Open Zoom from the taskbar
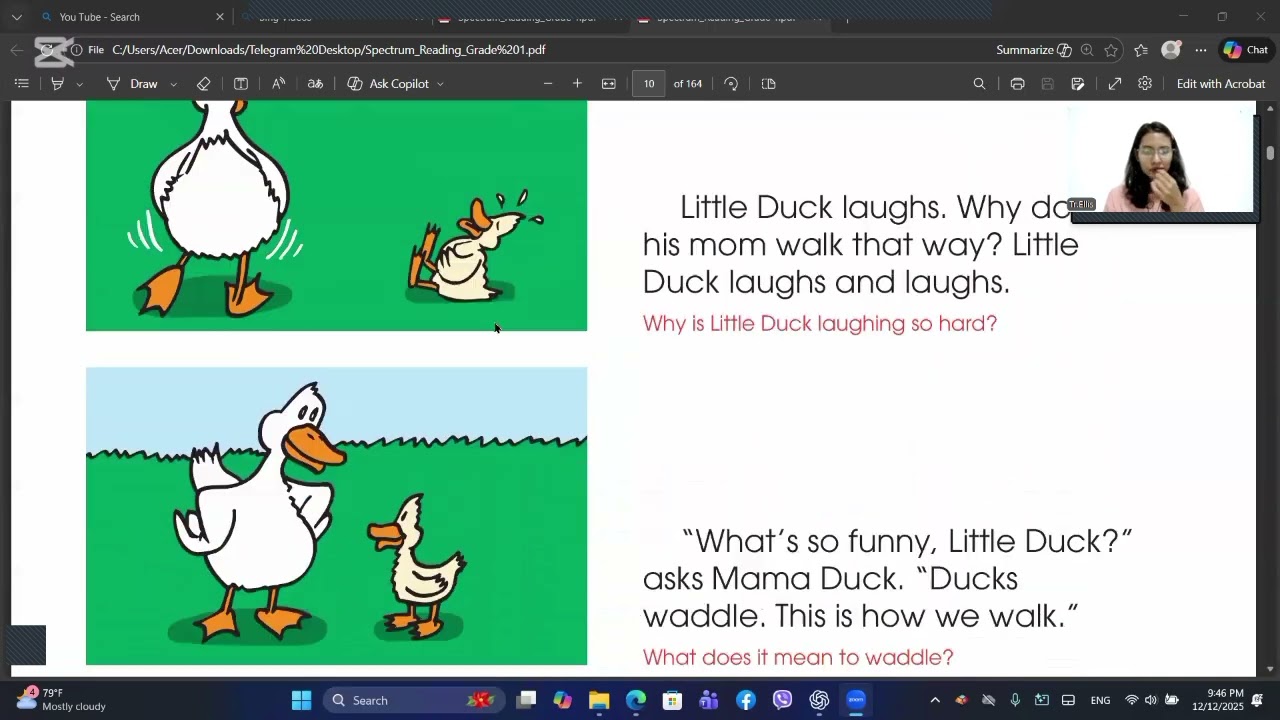The image size is (1280, 720). (x=856, y=700)
